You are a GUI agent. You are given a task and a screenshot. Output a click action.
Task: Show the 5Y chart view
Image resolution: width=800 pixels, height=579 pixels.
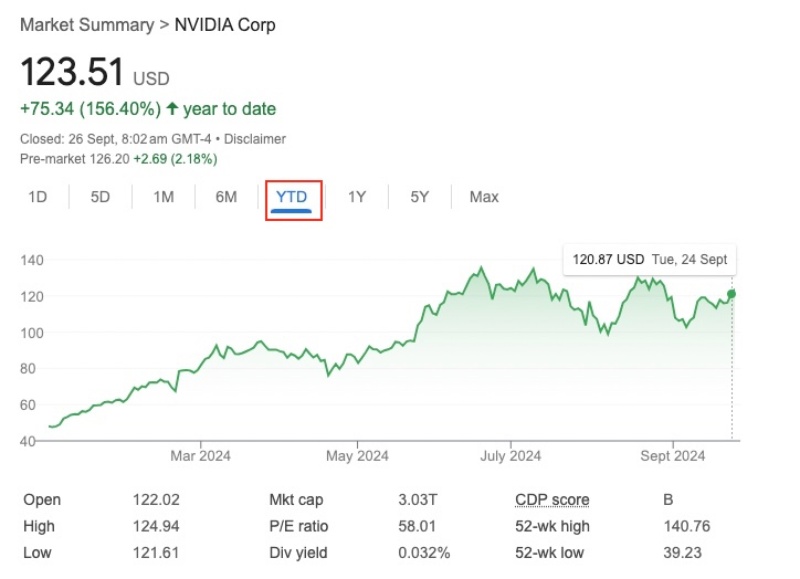(418, 197)
